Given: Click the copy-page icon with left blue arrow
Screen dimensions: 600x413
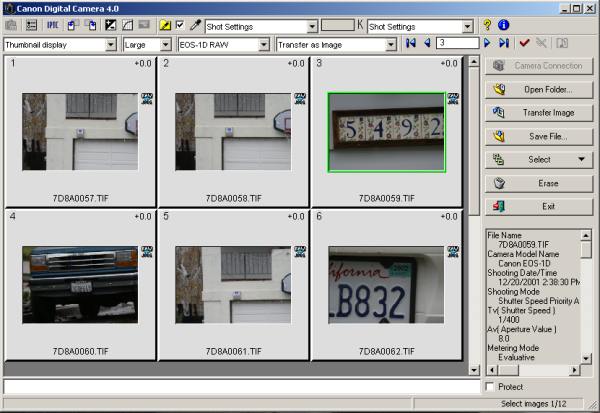Looking at the screenshot, I should (x=73, y=26).
